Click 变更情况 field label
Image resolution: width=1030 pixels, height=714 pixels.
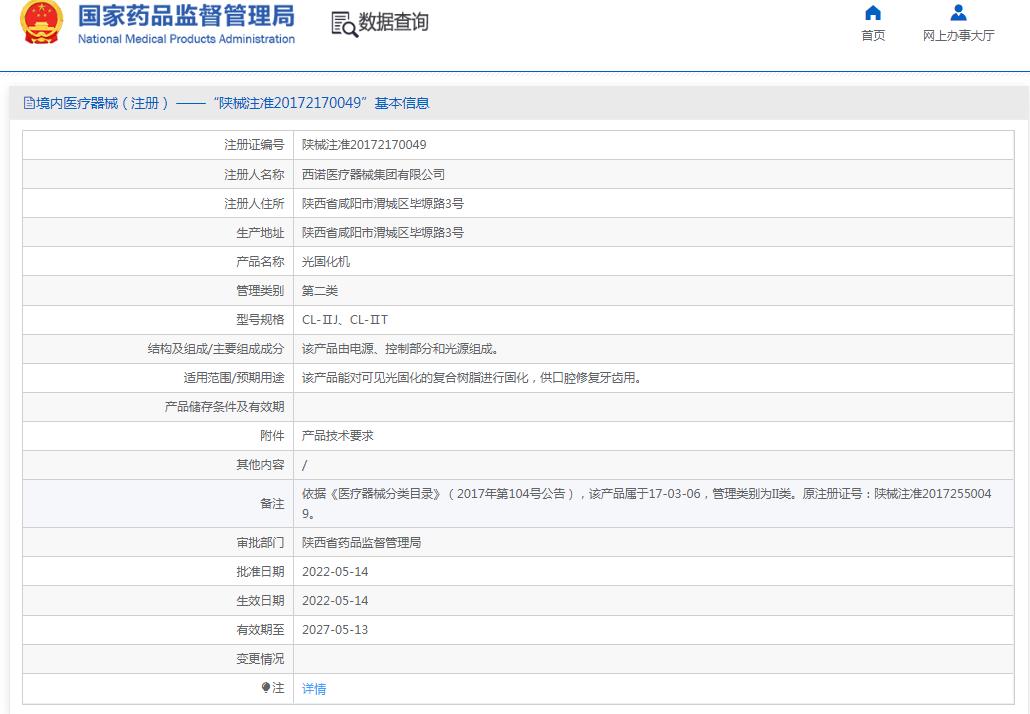click(260, 658)
